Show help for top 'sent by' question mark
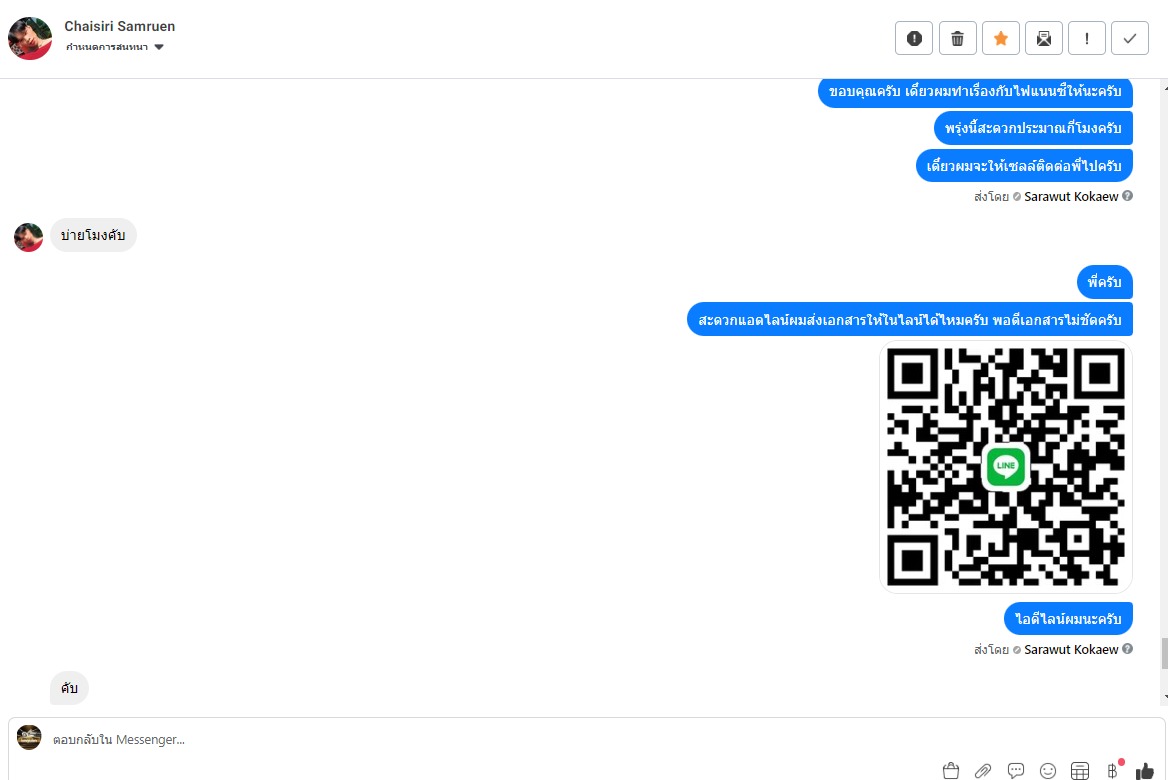Image resolution: width=1168 pixels, height=780 pixels. point(1127,196)
